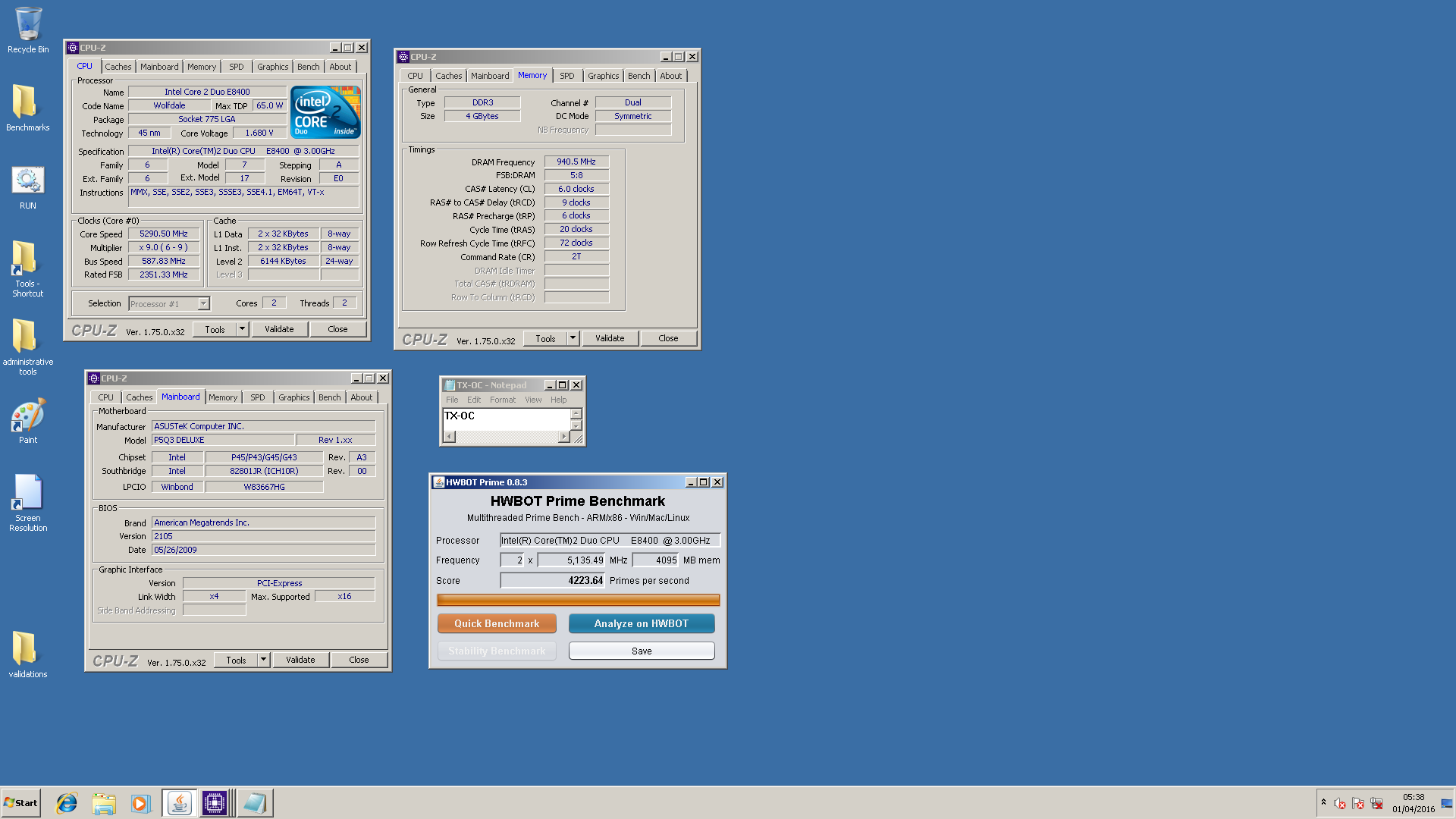
Task: Open the administrative tools folder icon
Action: (27, 347)
